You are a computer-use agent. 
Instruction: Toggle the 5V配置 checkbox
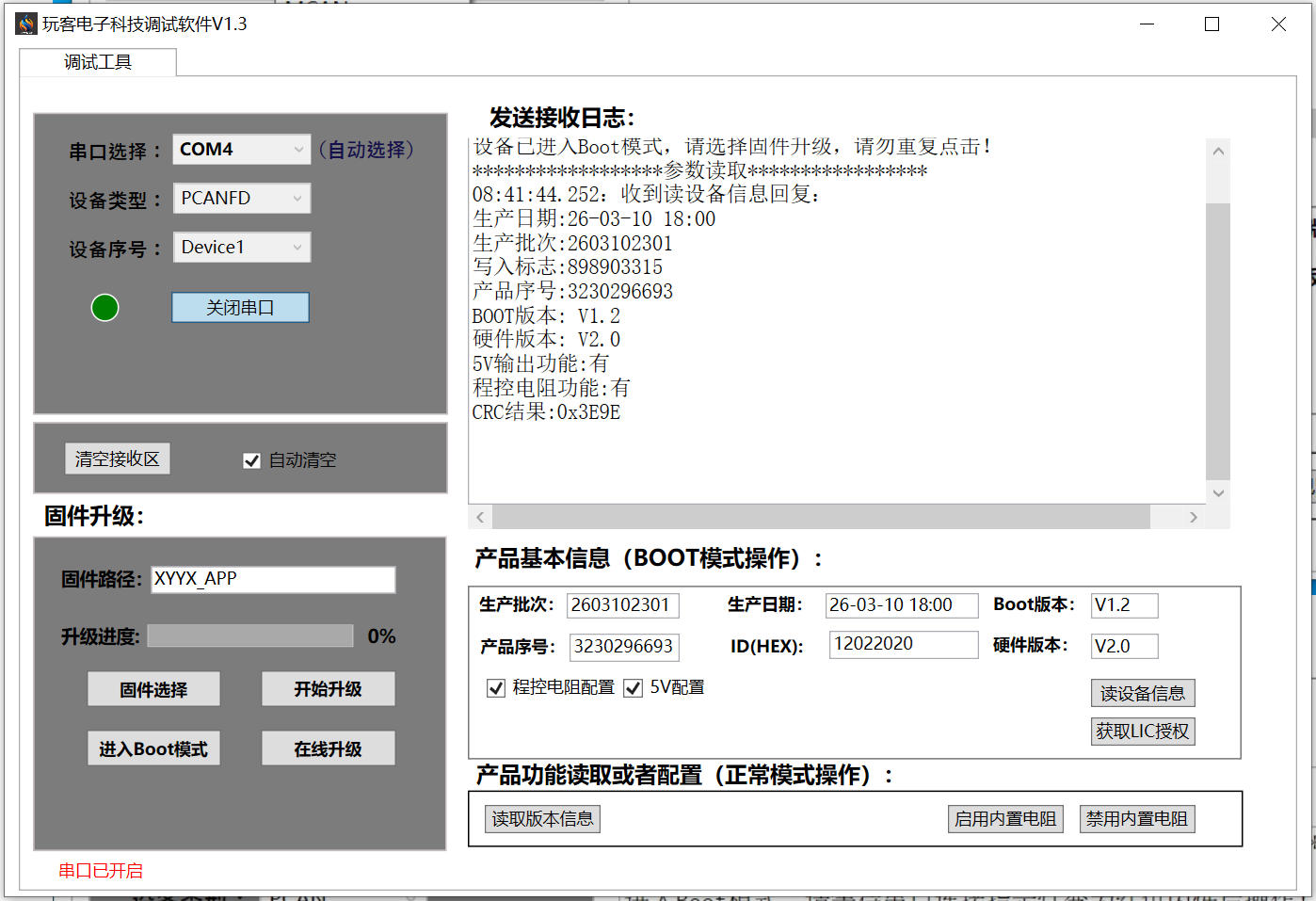(x=634, y=688)
